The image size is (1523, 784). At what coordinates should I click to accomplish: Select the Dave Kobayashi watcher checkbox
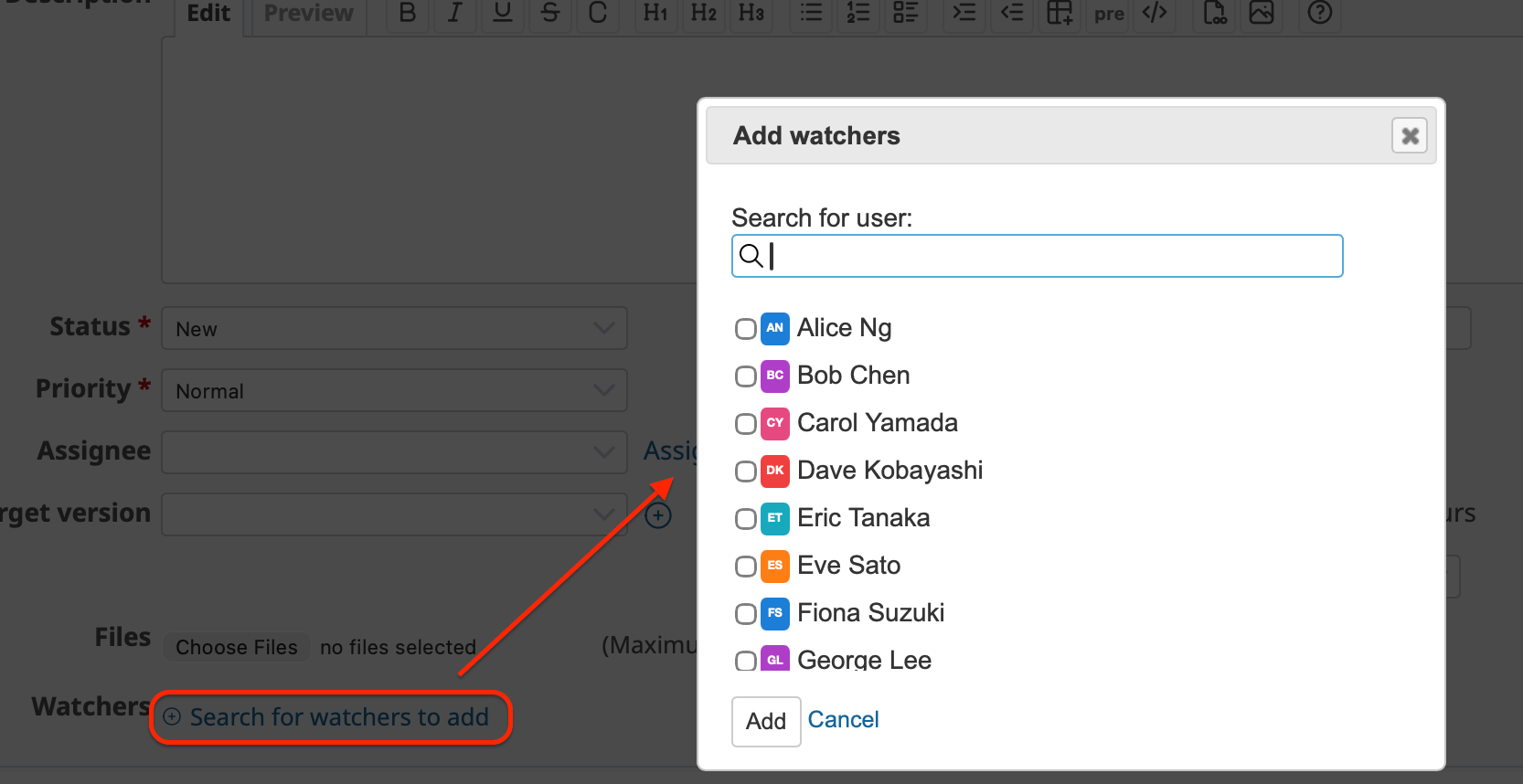click(746, 471)
